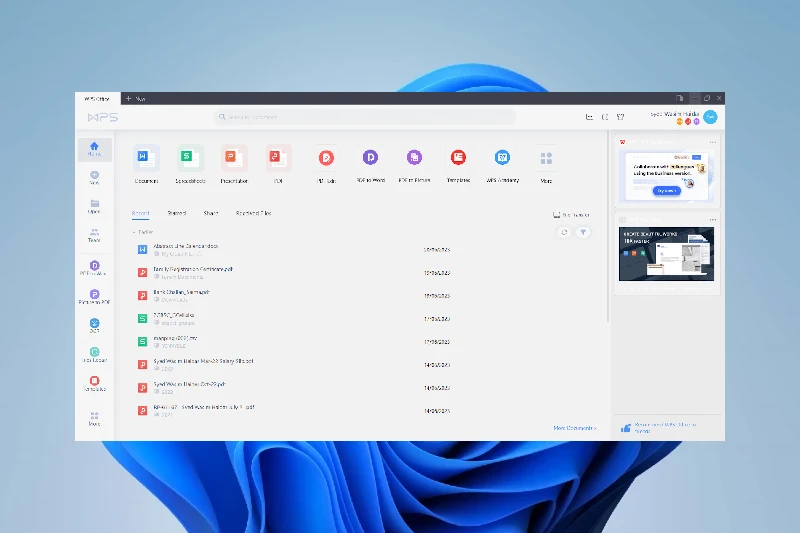Image resolution: width=800 pixels, height=533 pixels.
Task: Open the Team section in sidebar
Action: [94, 235]
